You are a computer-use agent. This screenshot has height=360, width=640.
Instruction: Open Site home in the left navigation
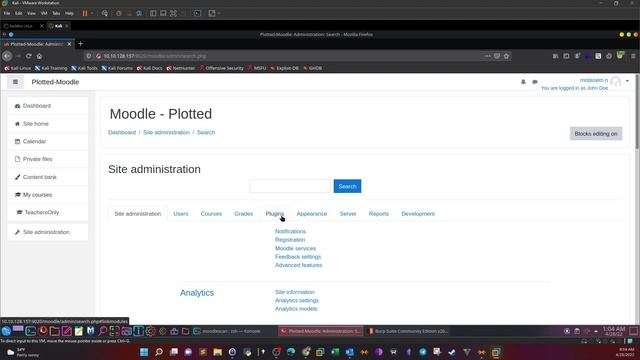[48, 124]
